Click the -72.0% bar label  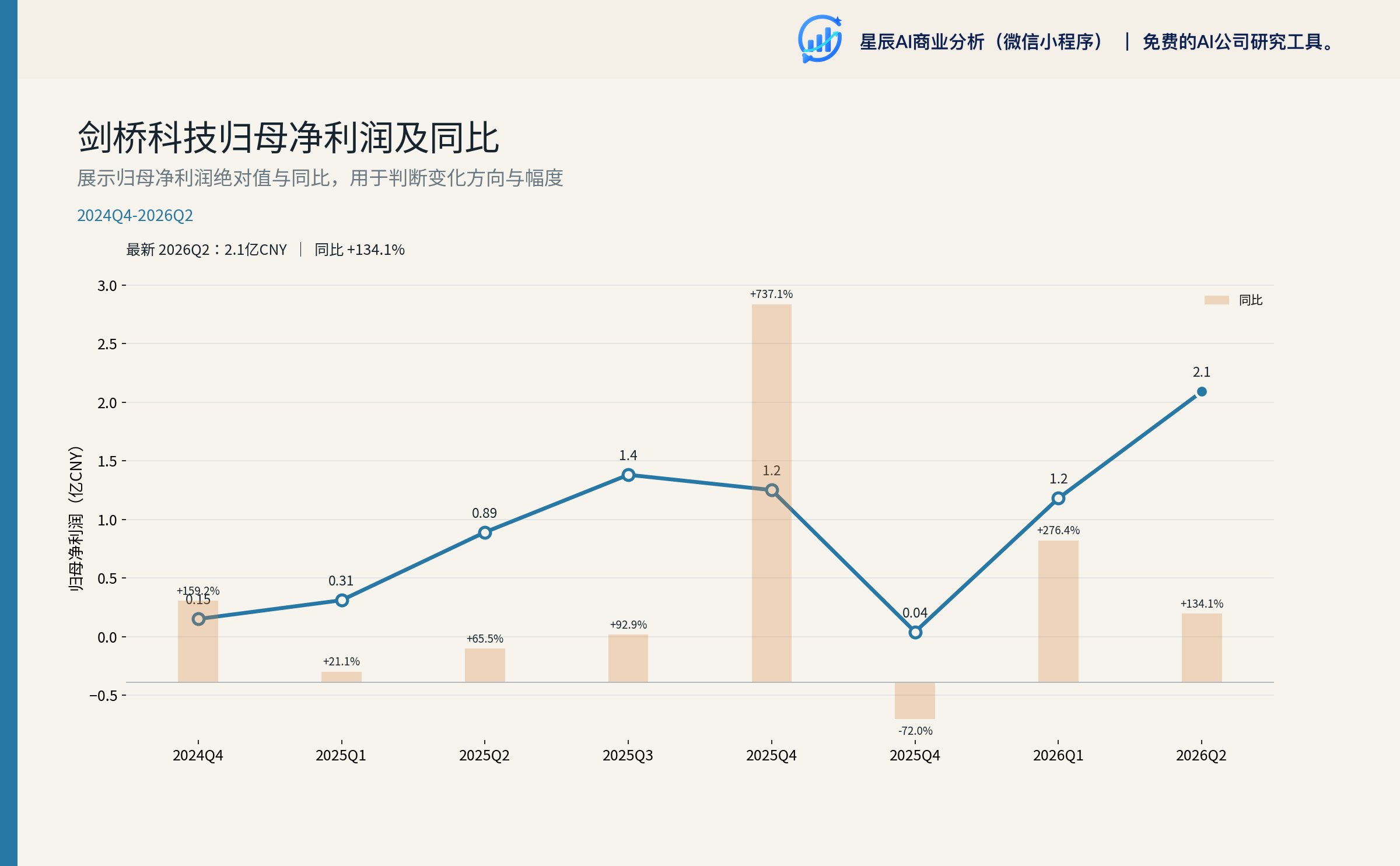click(x=915, y=731)
